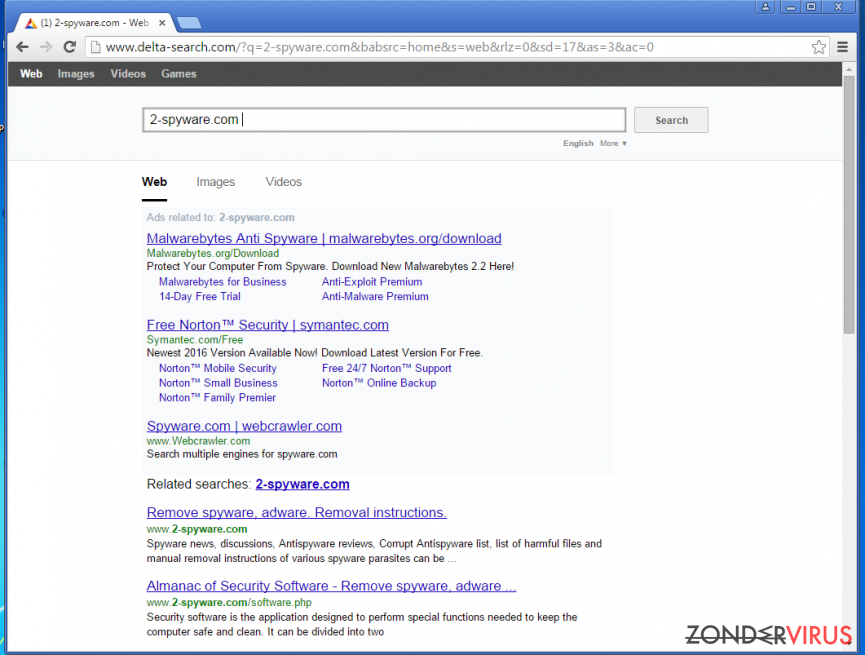This screenshot has width=865, height=655.
Task: Open Games in the dark top navigation bar
Action: [x=179, y=73]
